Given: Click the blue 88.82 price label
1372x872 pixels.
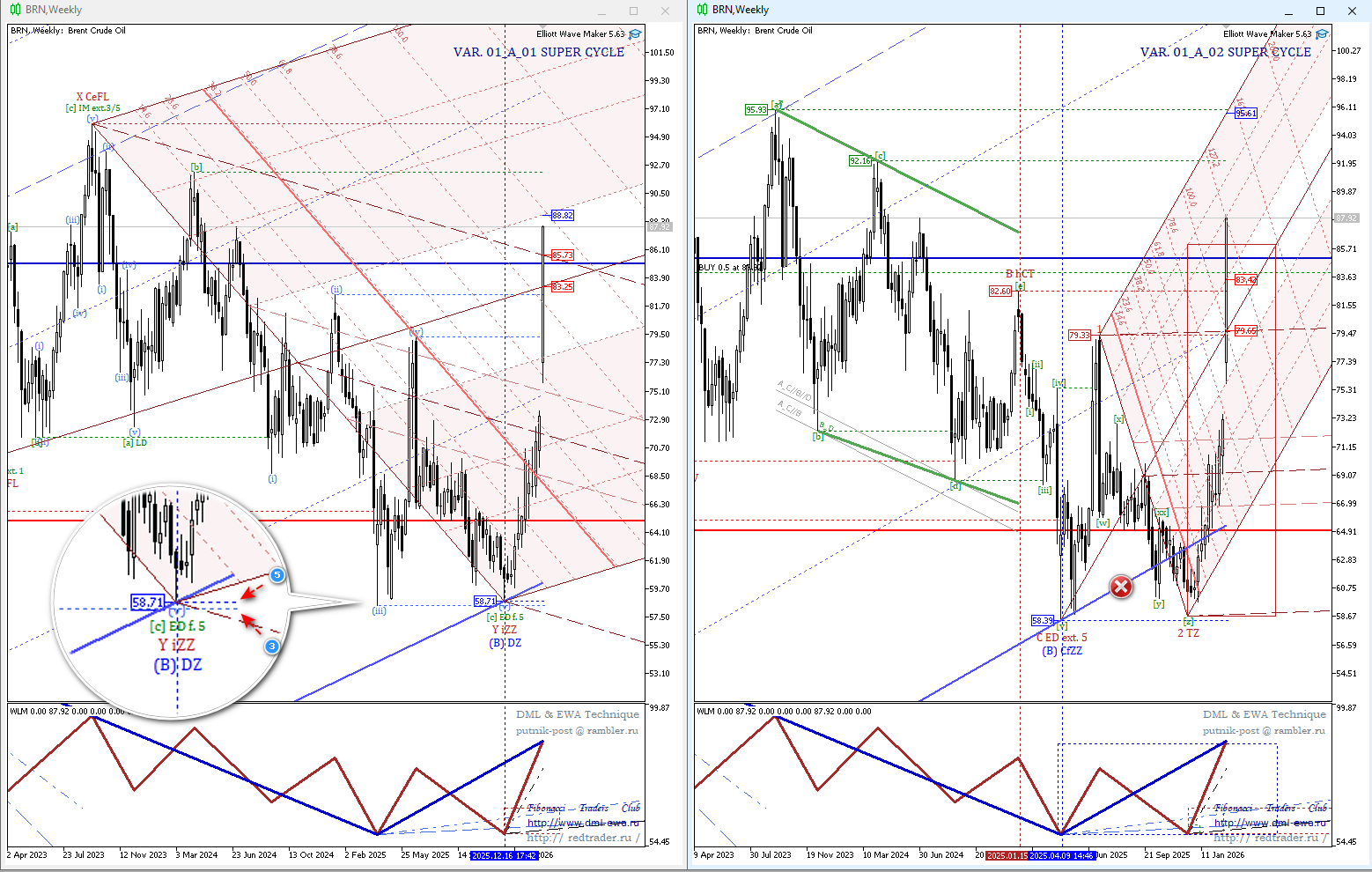Looking at the screenshot, I should point(562,216).
